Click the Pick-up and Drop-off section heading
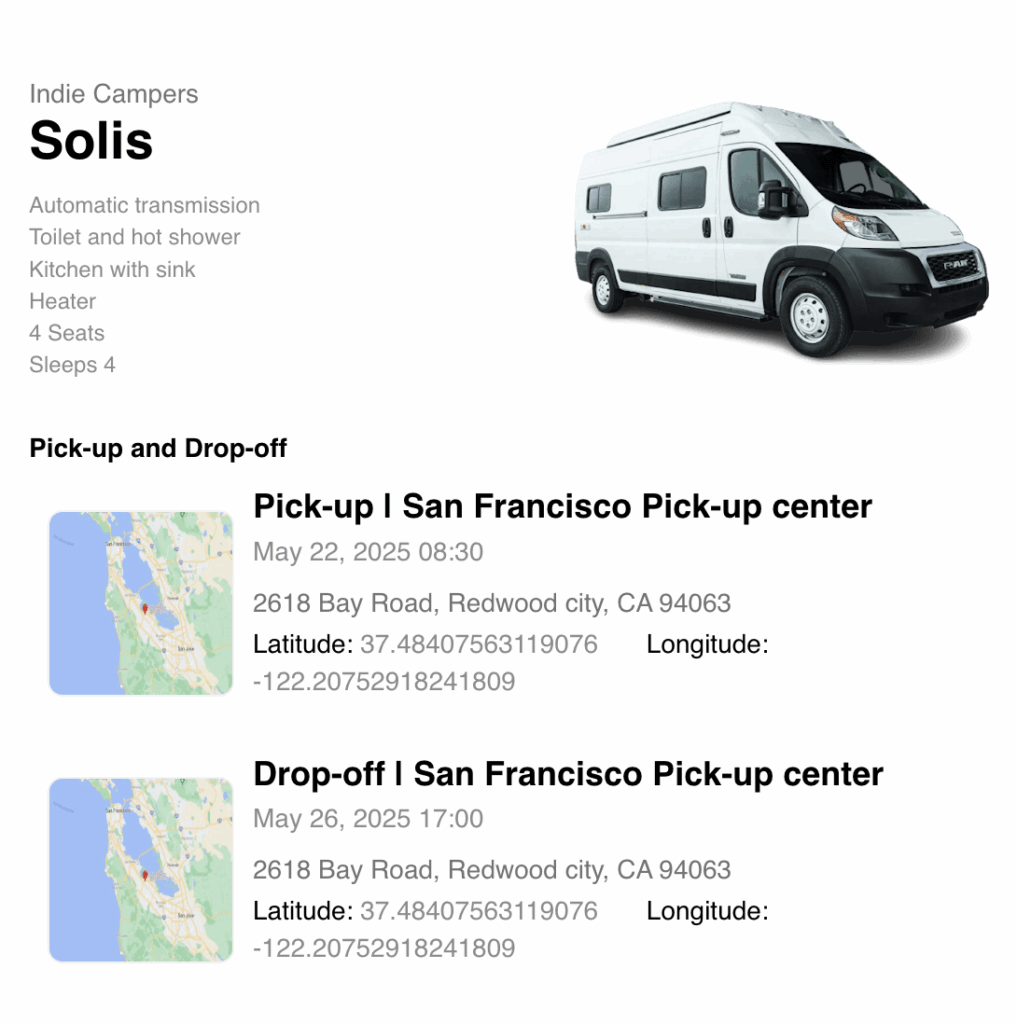1017x1024 pixels. coord(158,449)
